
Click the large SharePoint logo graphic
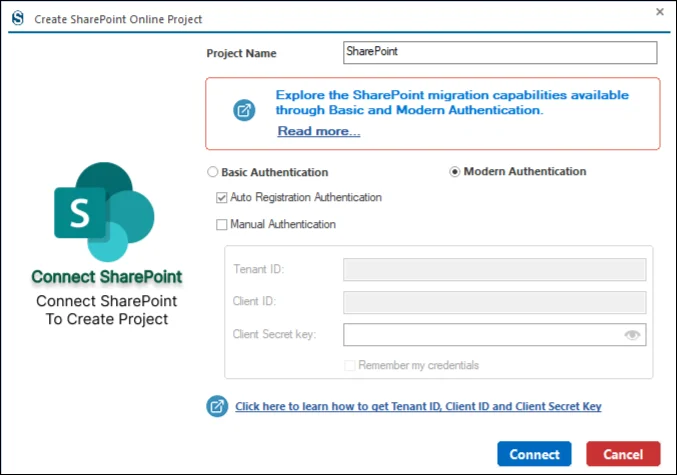[x=104, y=212]
